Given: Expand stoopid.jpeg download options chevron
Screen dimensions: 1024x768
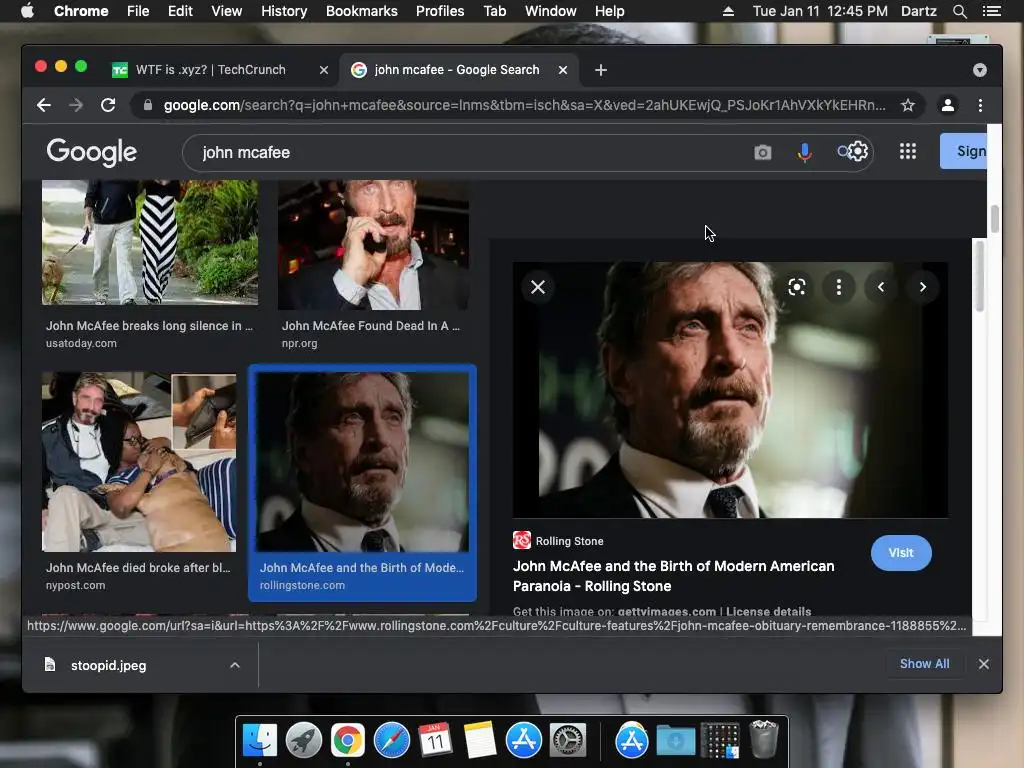Looking at the screenshot, I should coord(235,665).
